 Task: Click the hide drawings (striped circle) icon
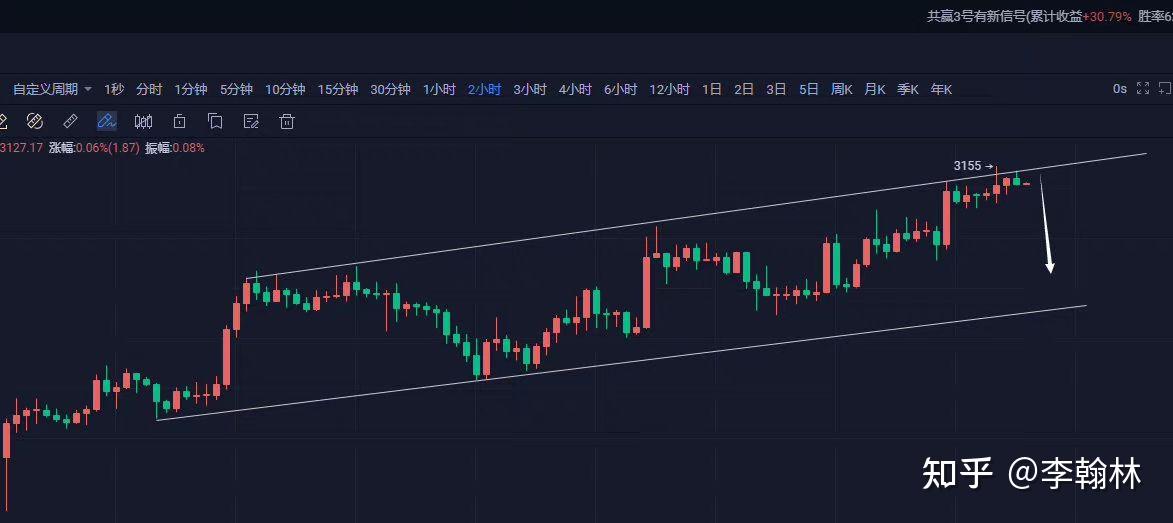click(x=33, y=122)
